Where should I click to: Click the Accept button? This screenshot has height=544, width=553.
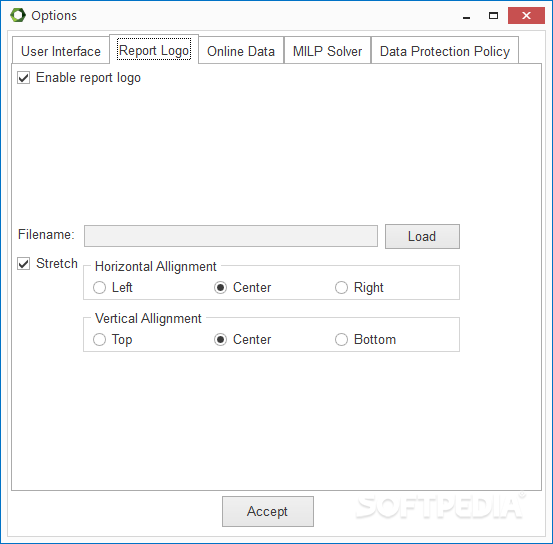pyautogui.click(x=268, y=511)
